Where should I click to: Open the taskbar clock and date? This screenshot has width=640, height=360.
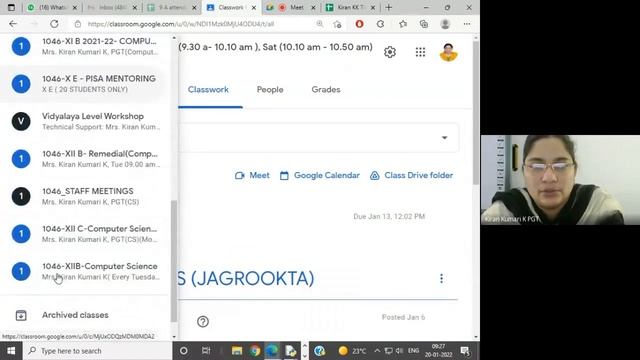[x=438, y=351]
